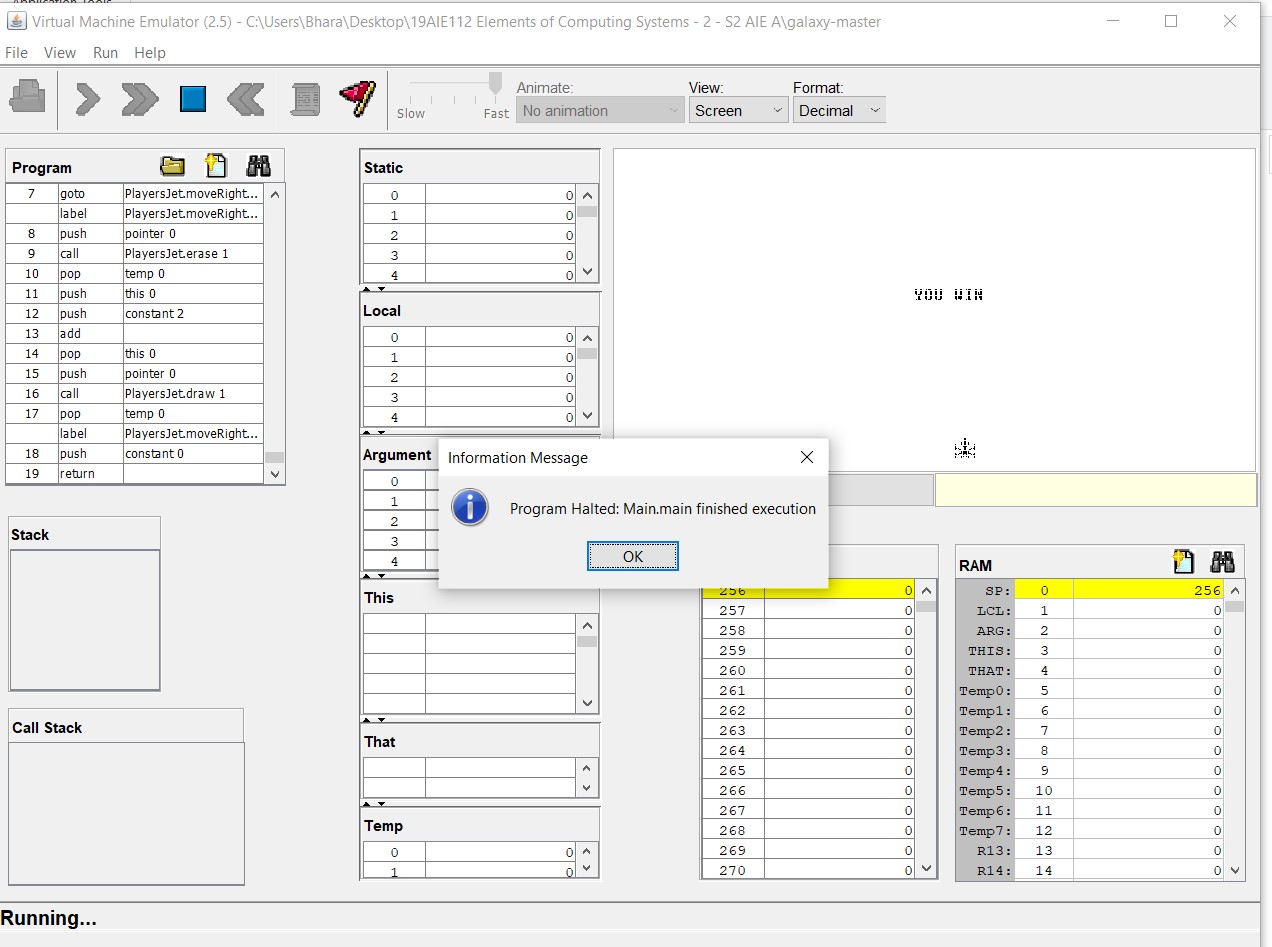This screenshot has height=947, width=1272.
Task: Click the red breakpoints brush icon
Action: click(x=356, y=99)
